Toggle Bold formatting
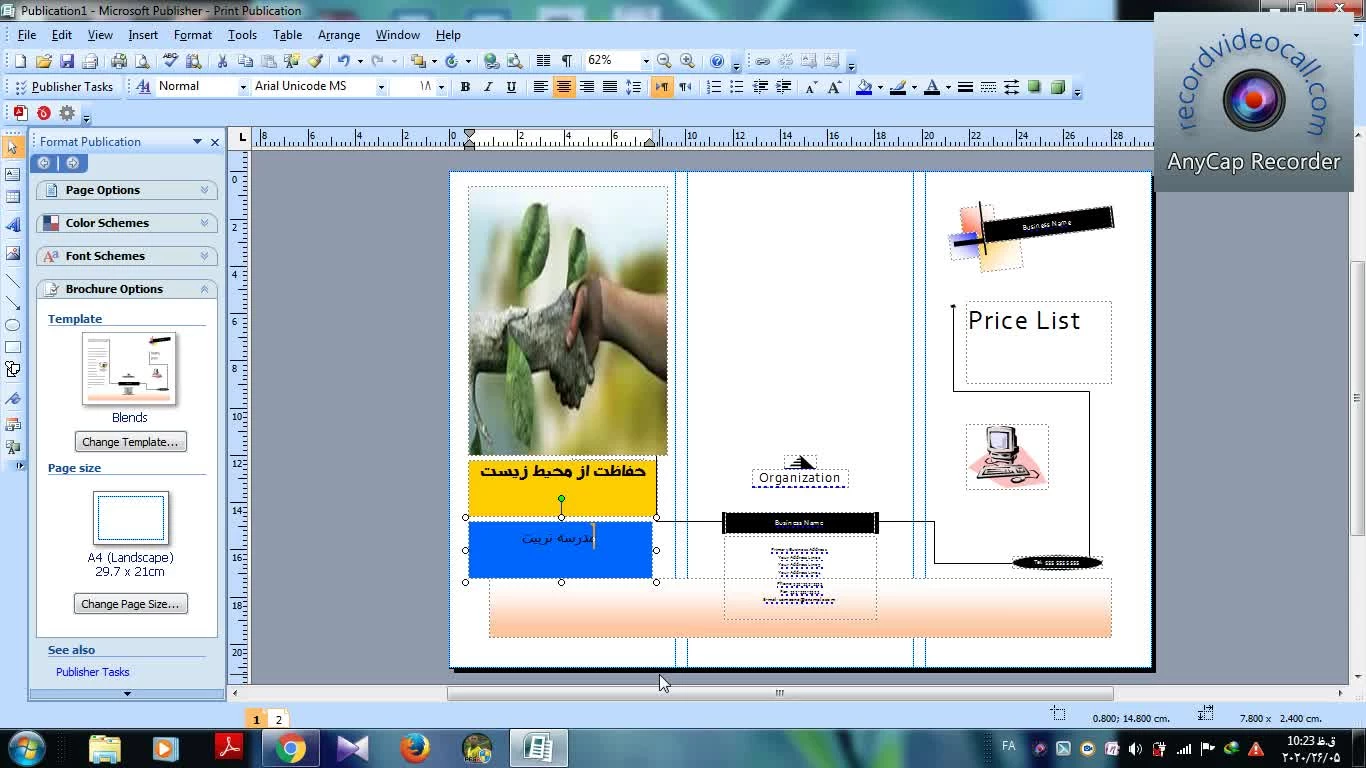 pyautogui.click(x=465, y=87)
